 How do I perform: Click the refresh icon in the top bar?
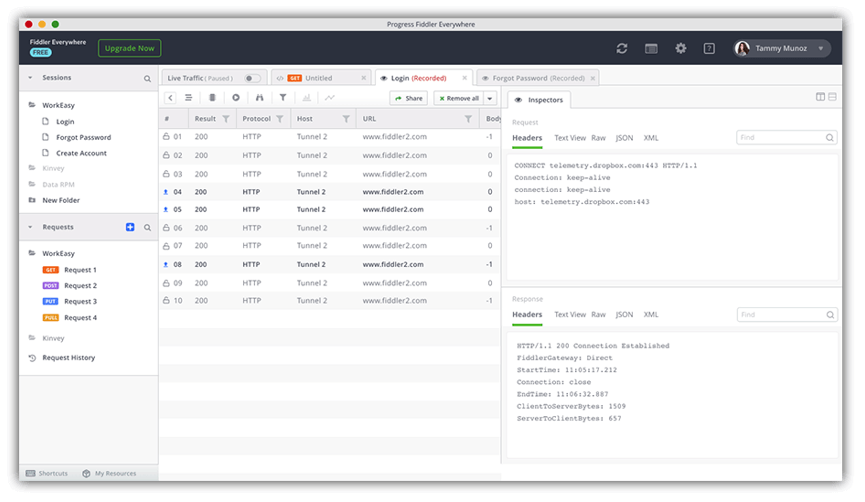click(x=622, y=49)
